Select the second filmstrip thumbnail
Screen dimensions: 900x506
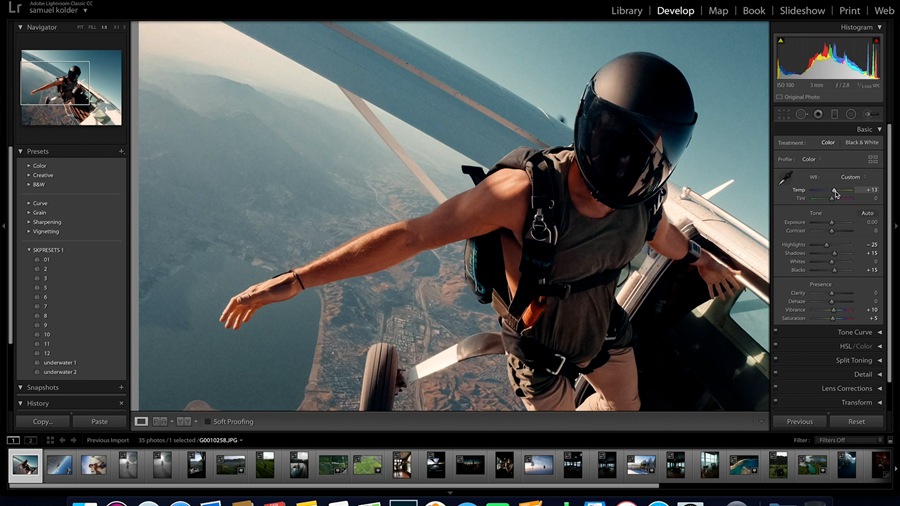coord(60,465)
